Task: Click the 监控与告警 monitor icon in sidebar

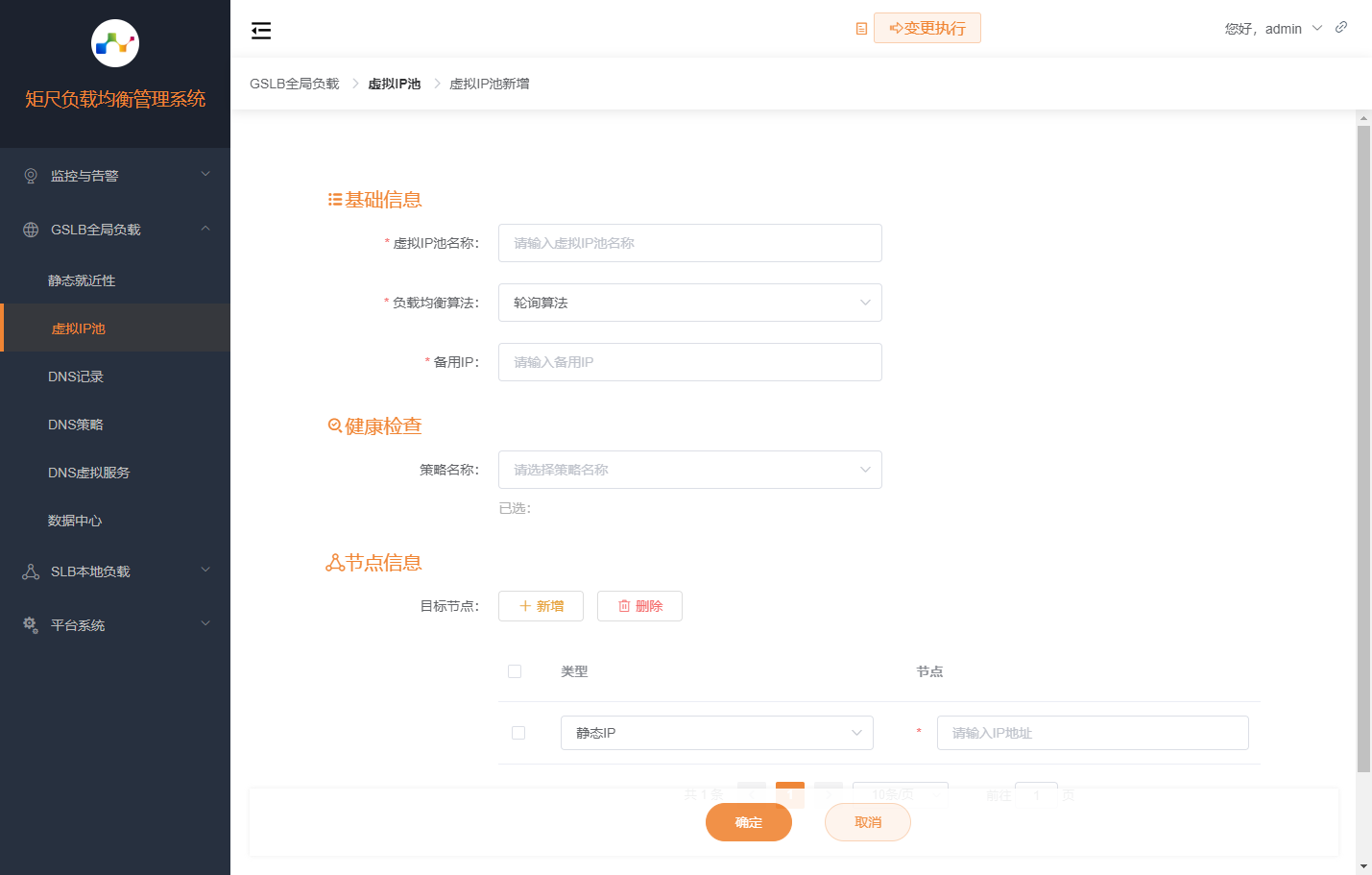Action: 29,175
